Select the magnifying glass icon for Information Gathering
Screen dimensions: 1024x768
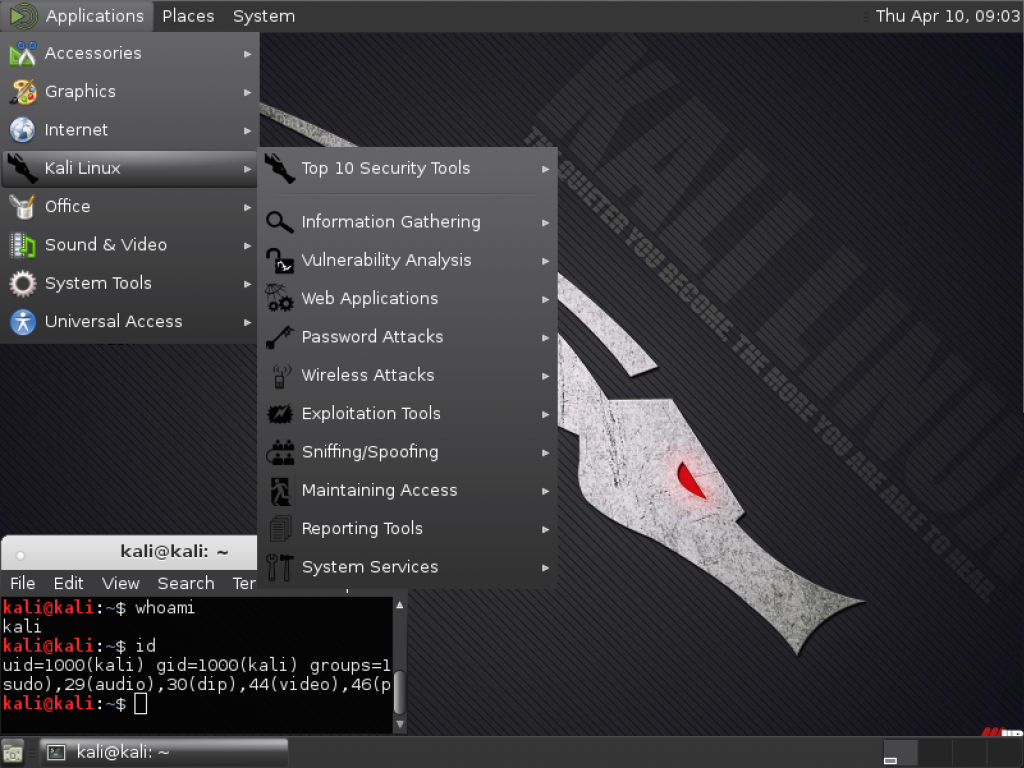tap(280, 221)
